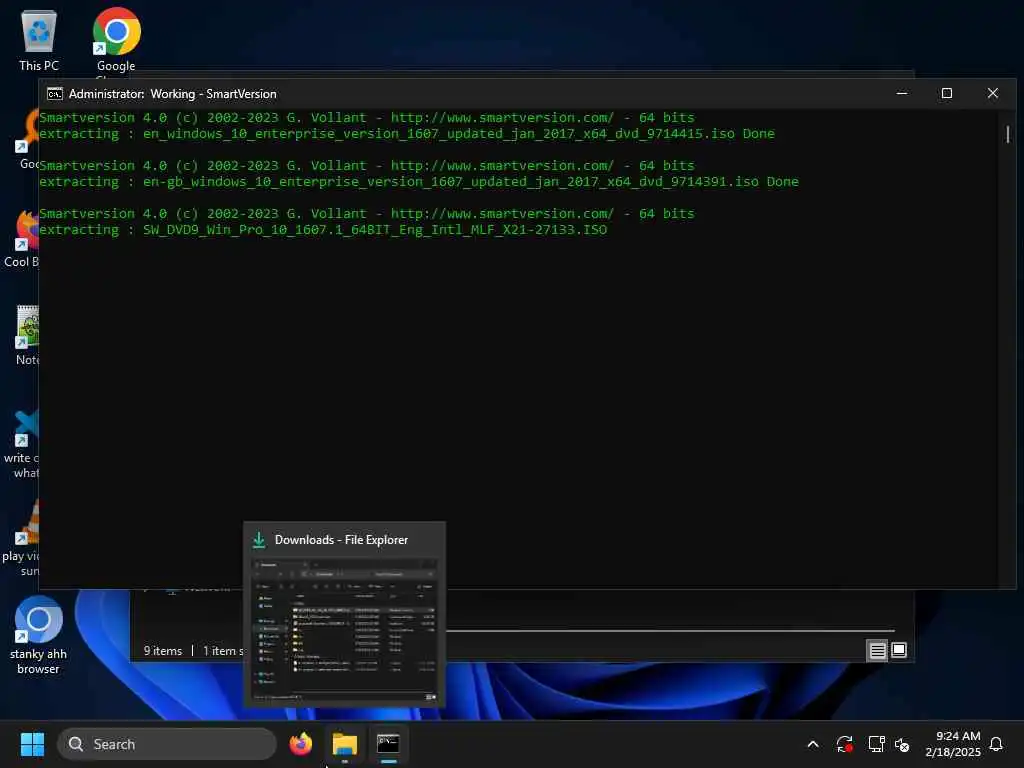Click the line extracting SW_DVD9_Win_Pro_10_1607.1
The height and width of the screenshot is (768, 1024).
[323, 230]
